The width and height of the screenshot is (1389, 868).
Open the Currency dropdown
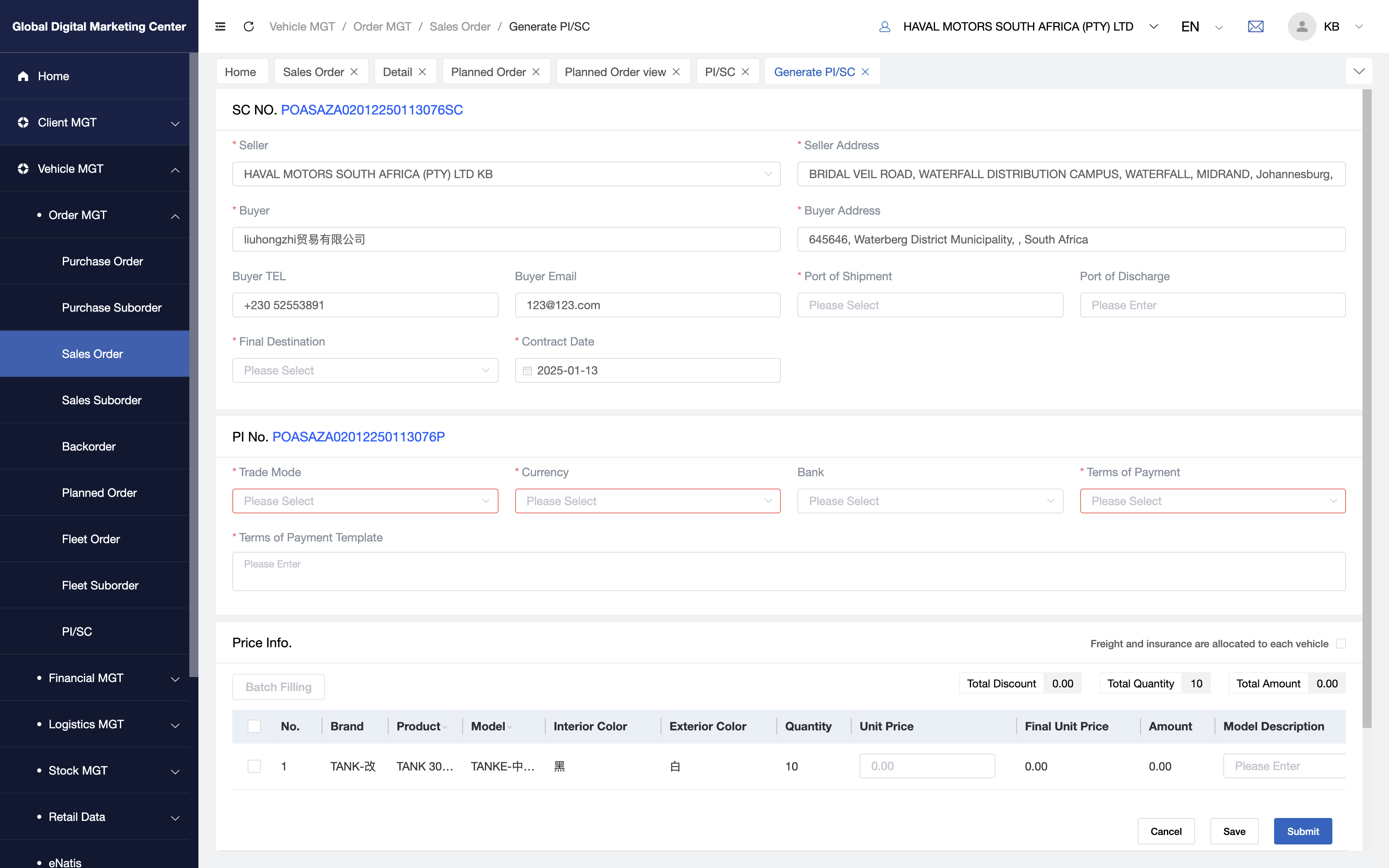(647, 501)
